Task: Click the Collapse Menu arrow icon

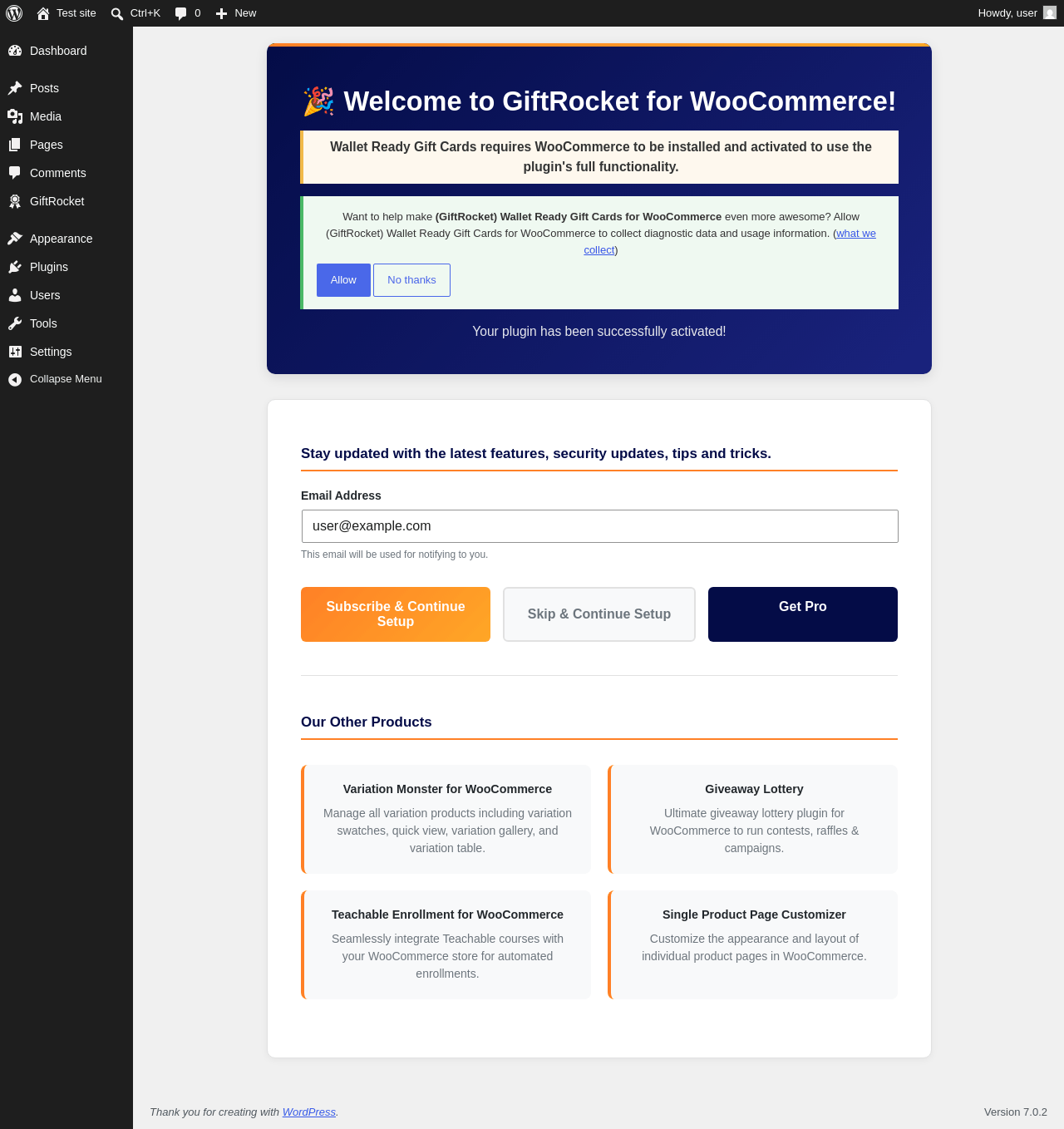Action: (x=15, y=379)
